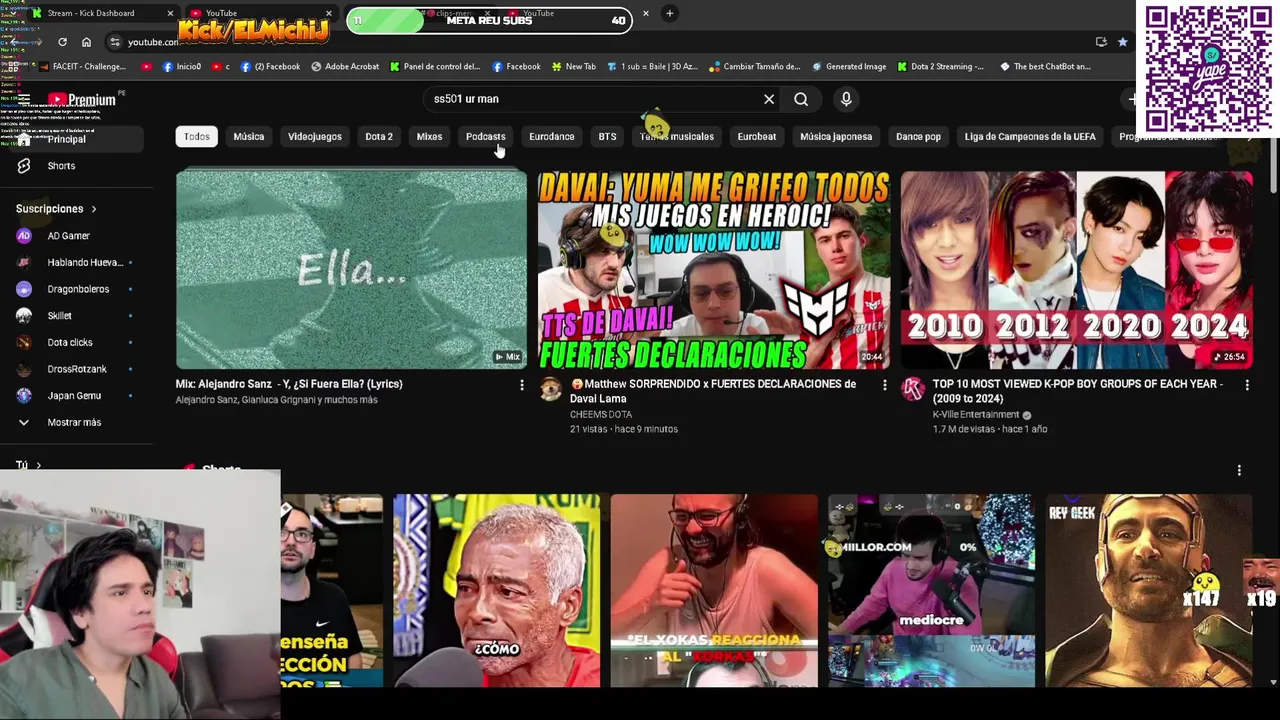This screenshot has width=1280, height=720.
Task: Reload the page in browser
Action: click(62, 42)
